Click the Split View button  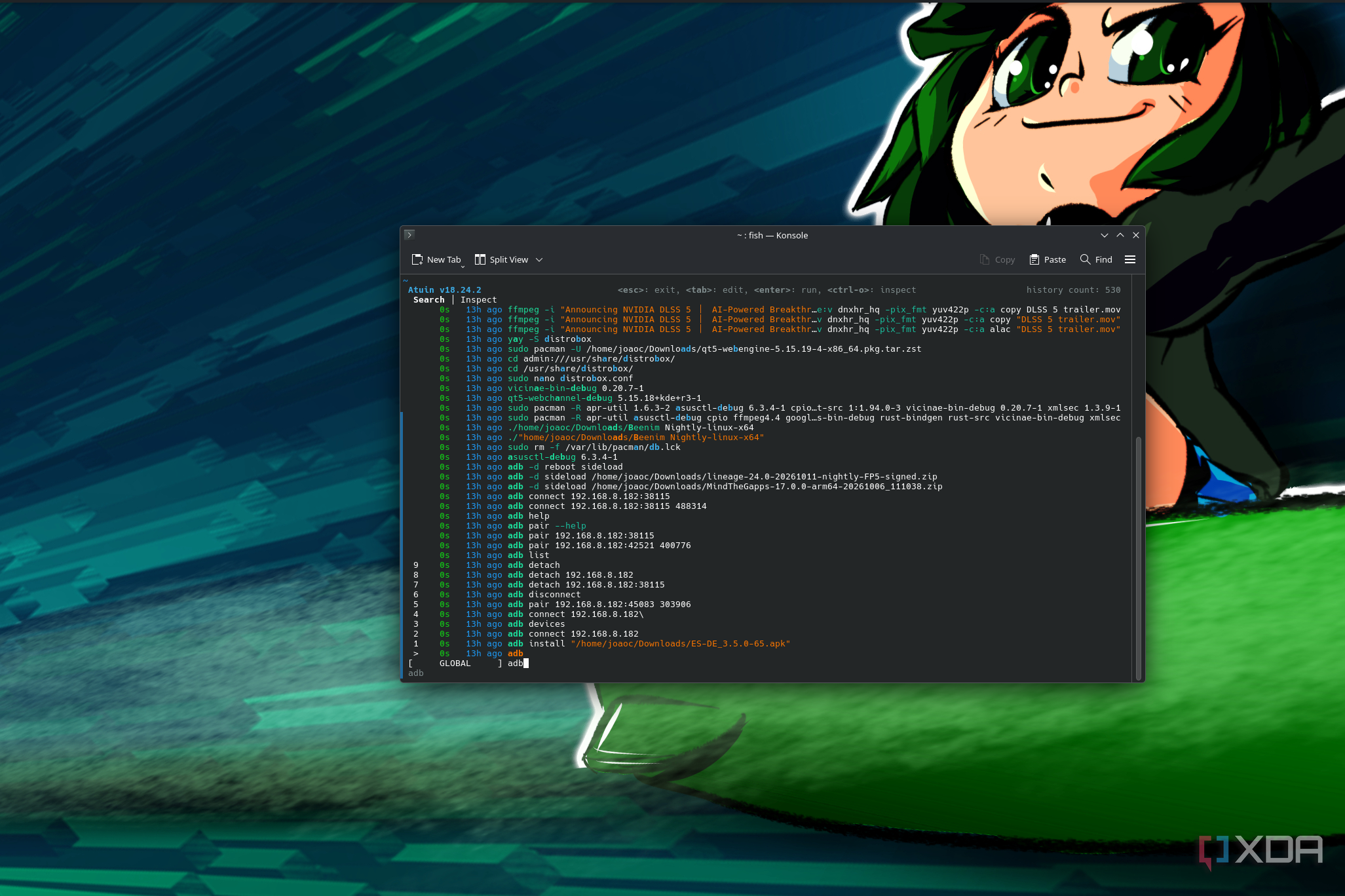click(501, 260)
